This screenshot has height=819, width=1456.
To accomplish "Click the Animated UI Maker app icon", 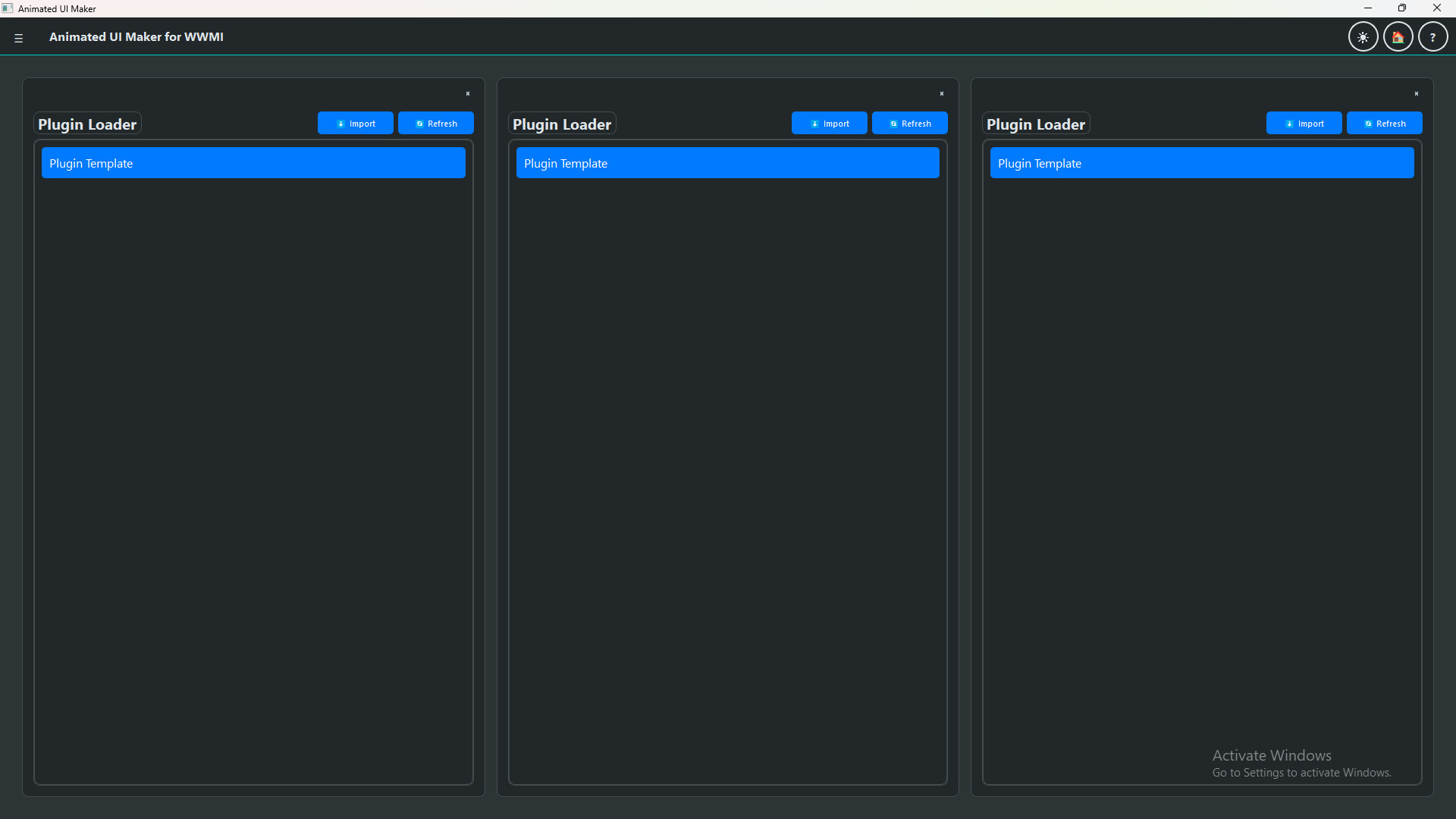I will 8,8.
